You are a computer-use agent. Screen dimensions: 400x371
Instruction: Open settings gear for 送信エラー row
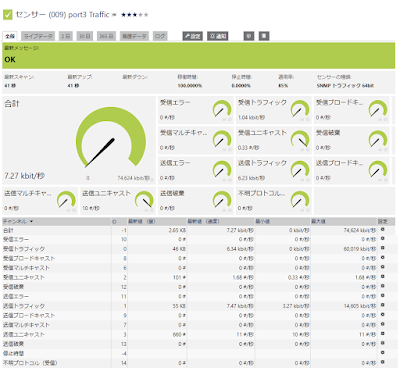(x=382, y=296)
